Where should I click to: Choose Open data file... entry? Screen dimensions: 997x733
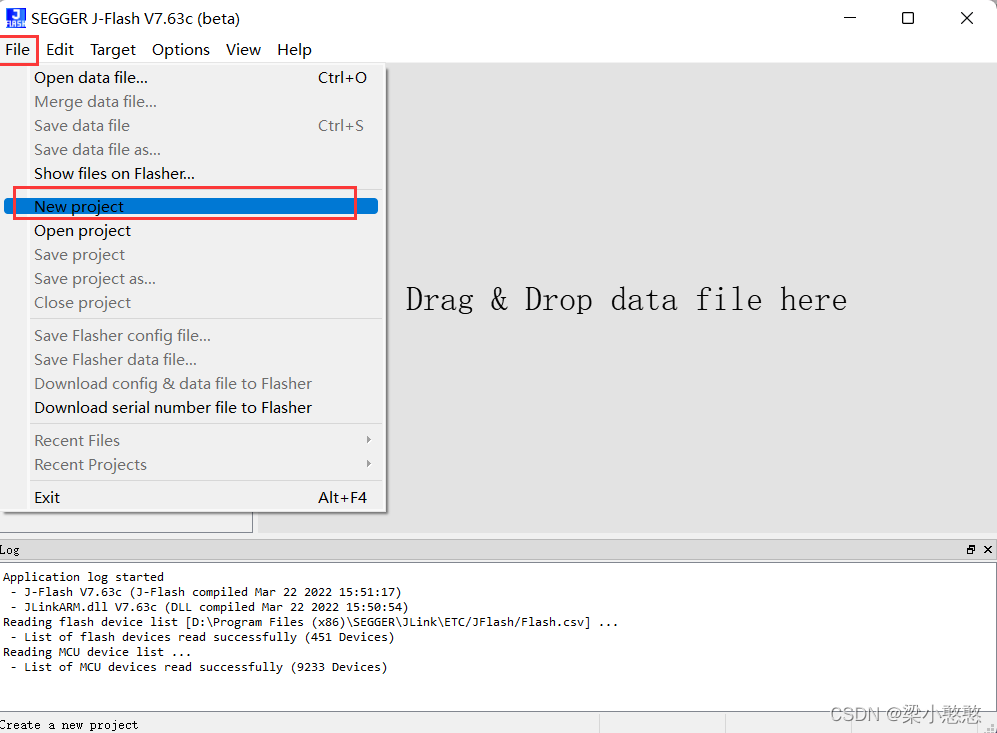pos(191,78)
